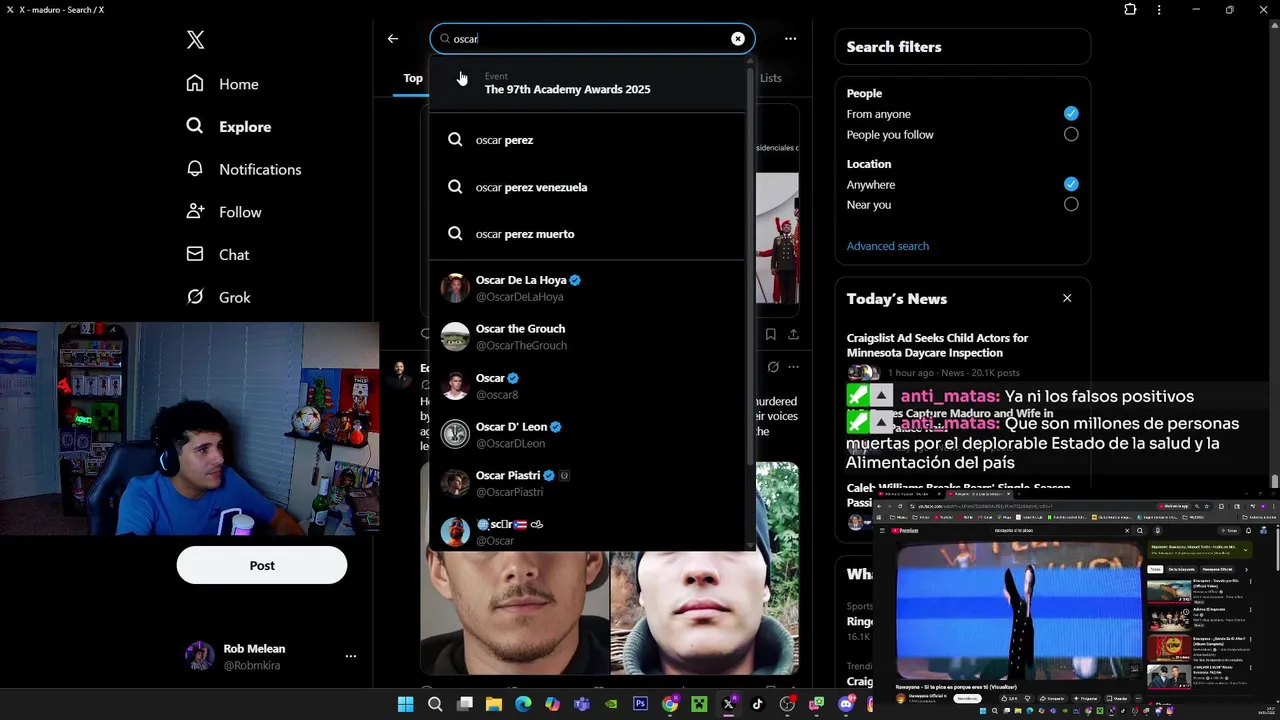The width and height of the screenshot is (1280, 720).
Task: Click the magnifier icon beside oscar perez
Action: click(455, 140)
